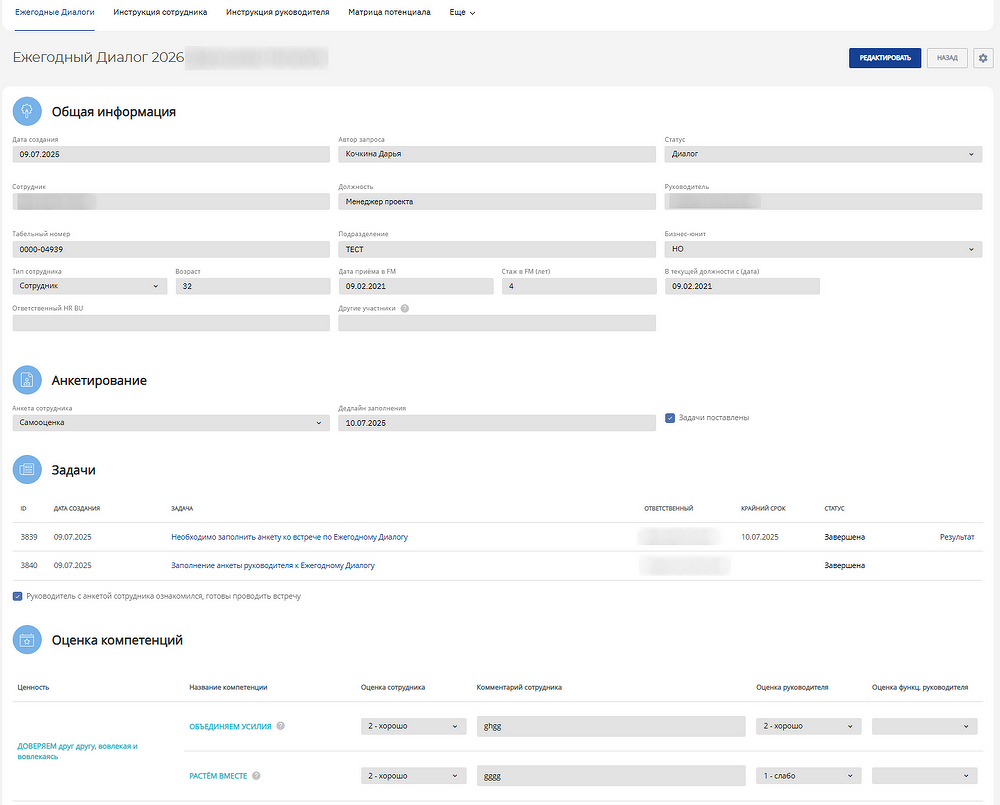The image size is (1000, 805).
Task: Click help icon beside РАСТЁМ ВМЕСТЕ
Action: click(x=257, y=776)
